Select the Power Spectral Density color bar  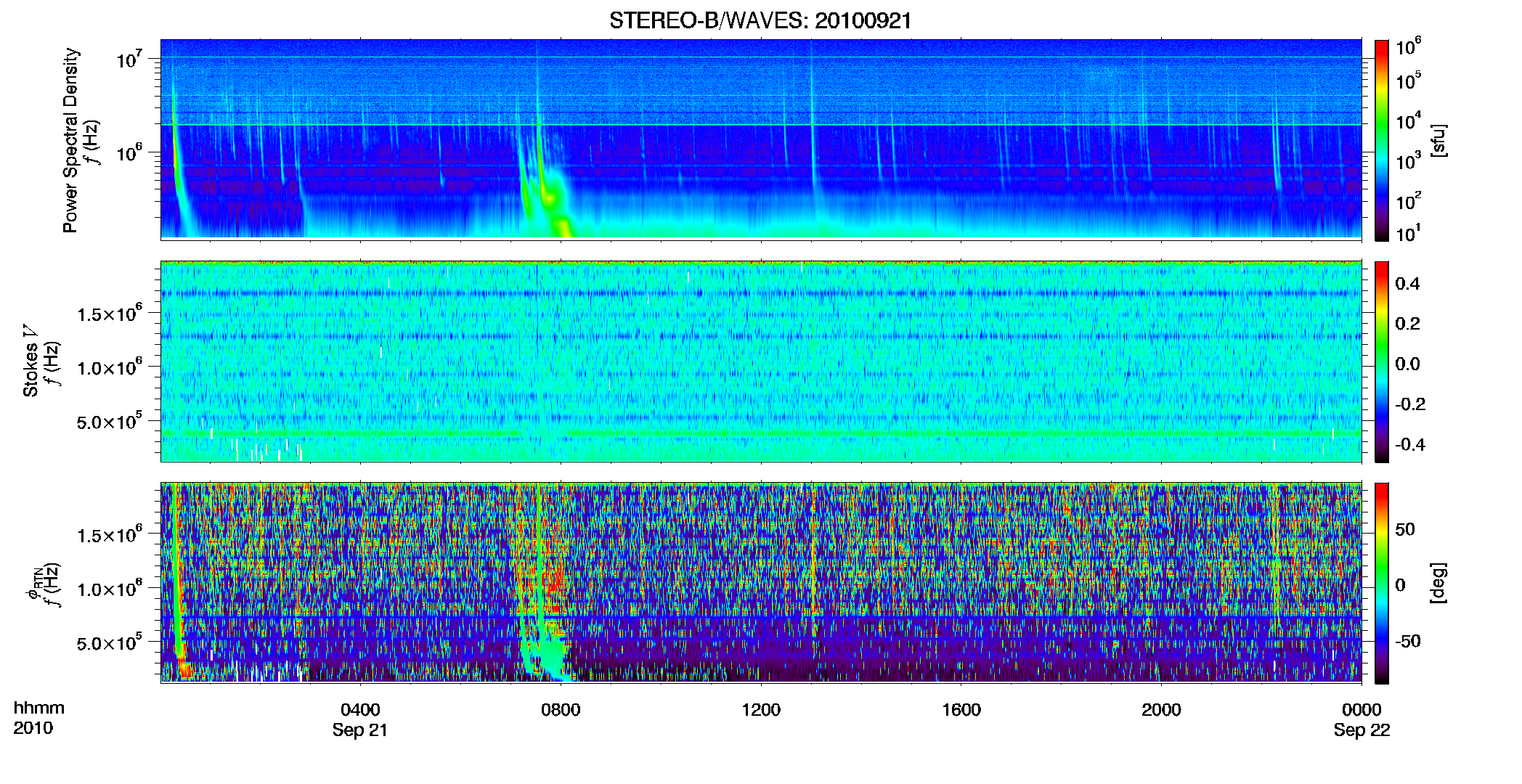point(1382,140)
